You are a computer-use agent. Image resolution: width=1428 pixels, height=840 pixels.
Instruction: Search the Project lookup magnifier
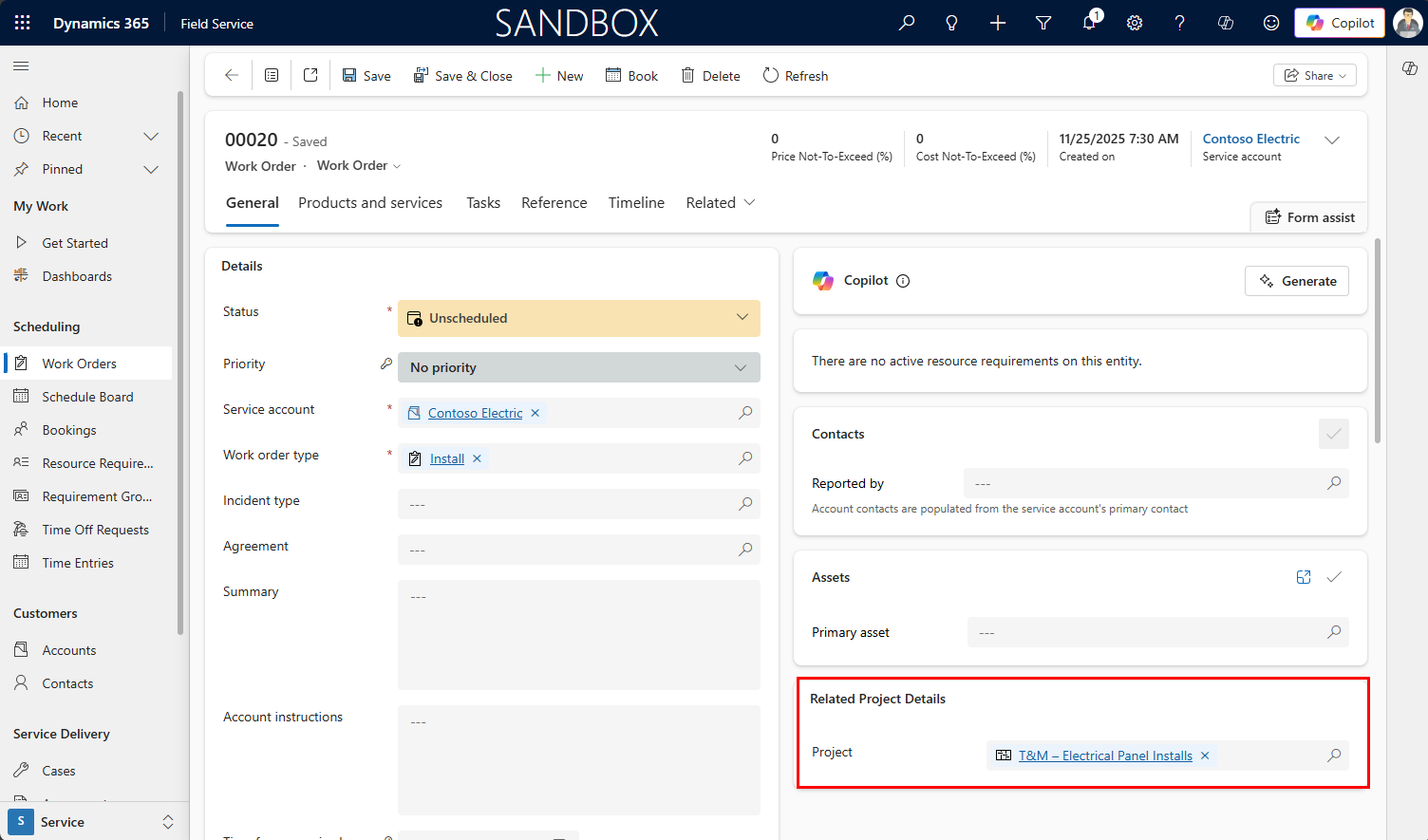pos(1334,756)
